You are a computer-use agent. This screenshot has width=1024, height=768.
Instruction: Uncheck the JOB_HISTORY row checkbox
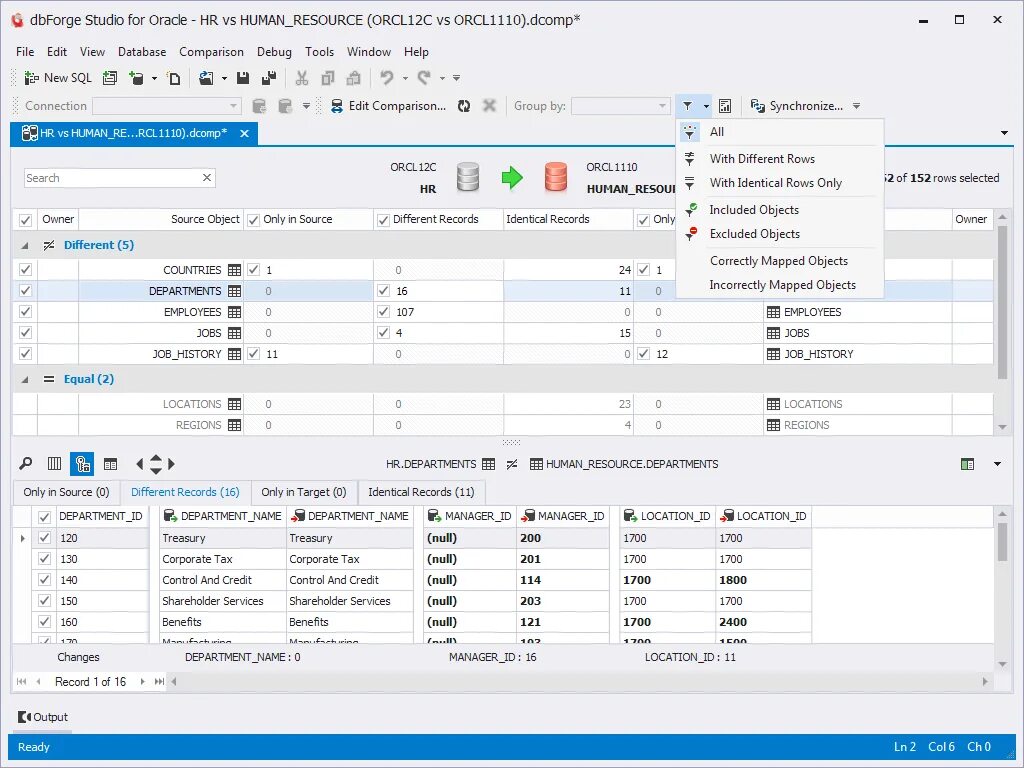pyautogui.click(x=25, y=353)
